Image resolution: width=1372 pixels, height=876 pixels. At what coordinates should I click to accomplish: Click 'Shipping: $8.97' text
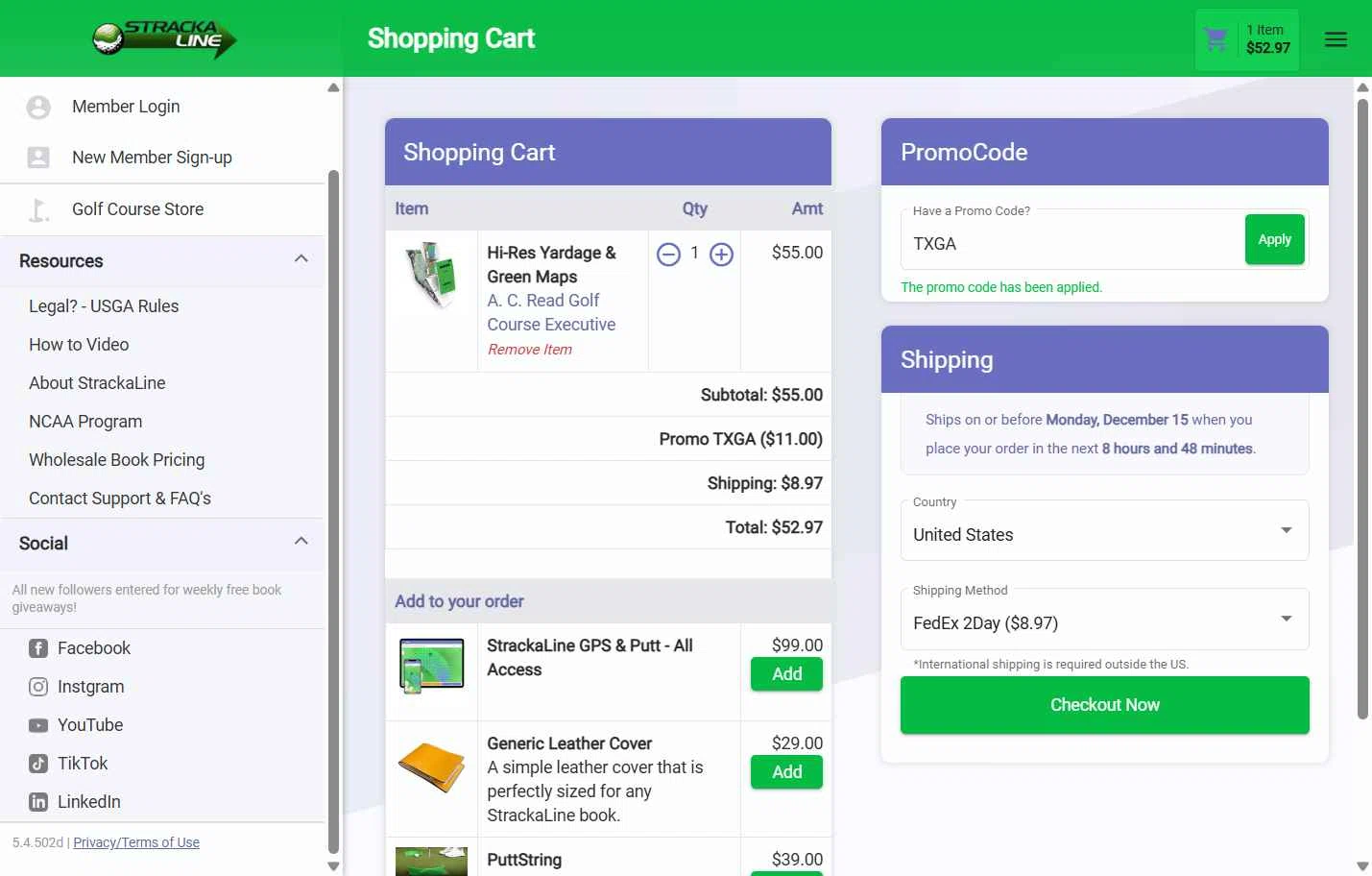(x=765, y=483)
